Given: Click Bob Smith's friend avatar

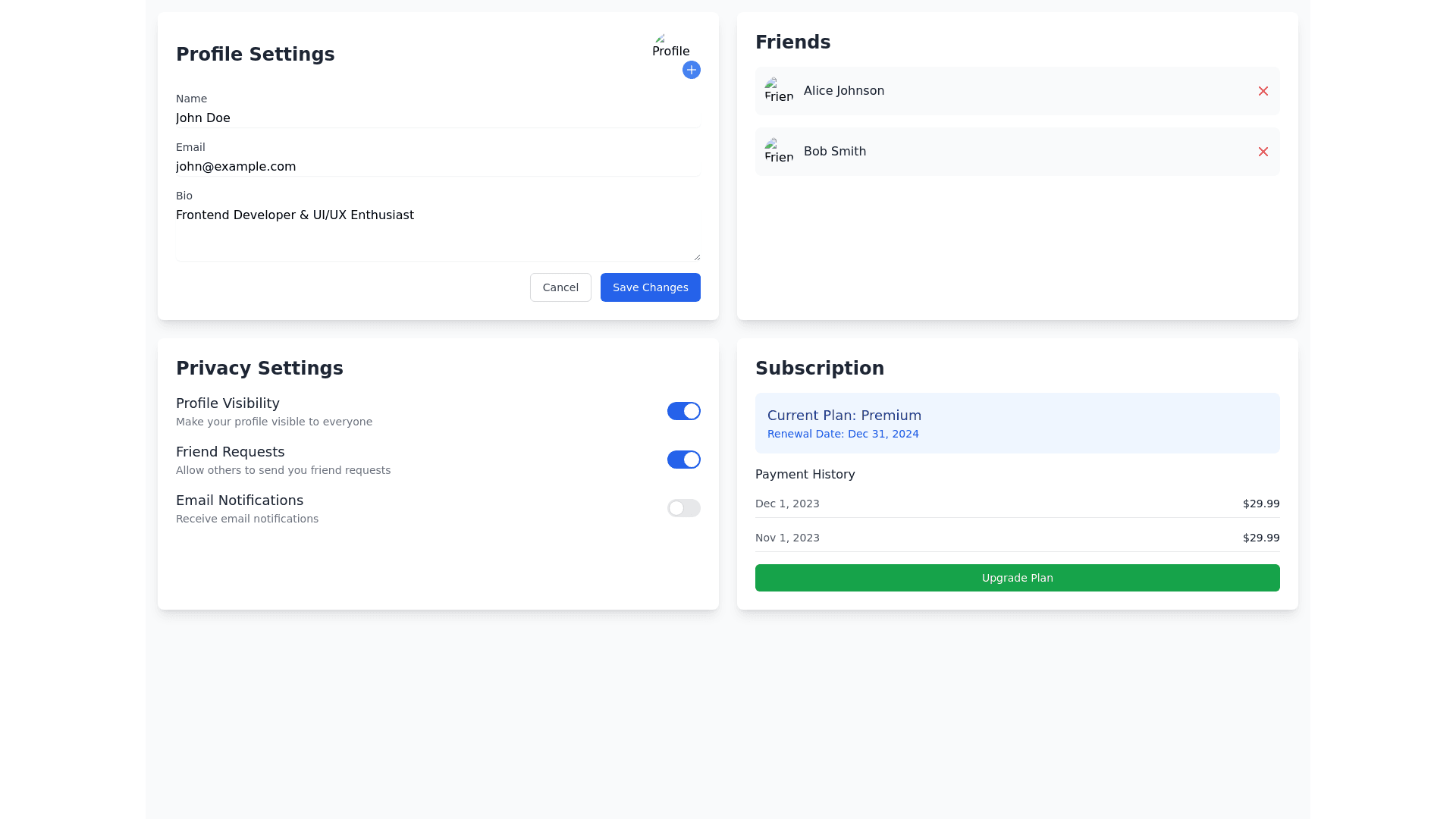Looking at the screenshot, I should (779, 152).
